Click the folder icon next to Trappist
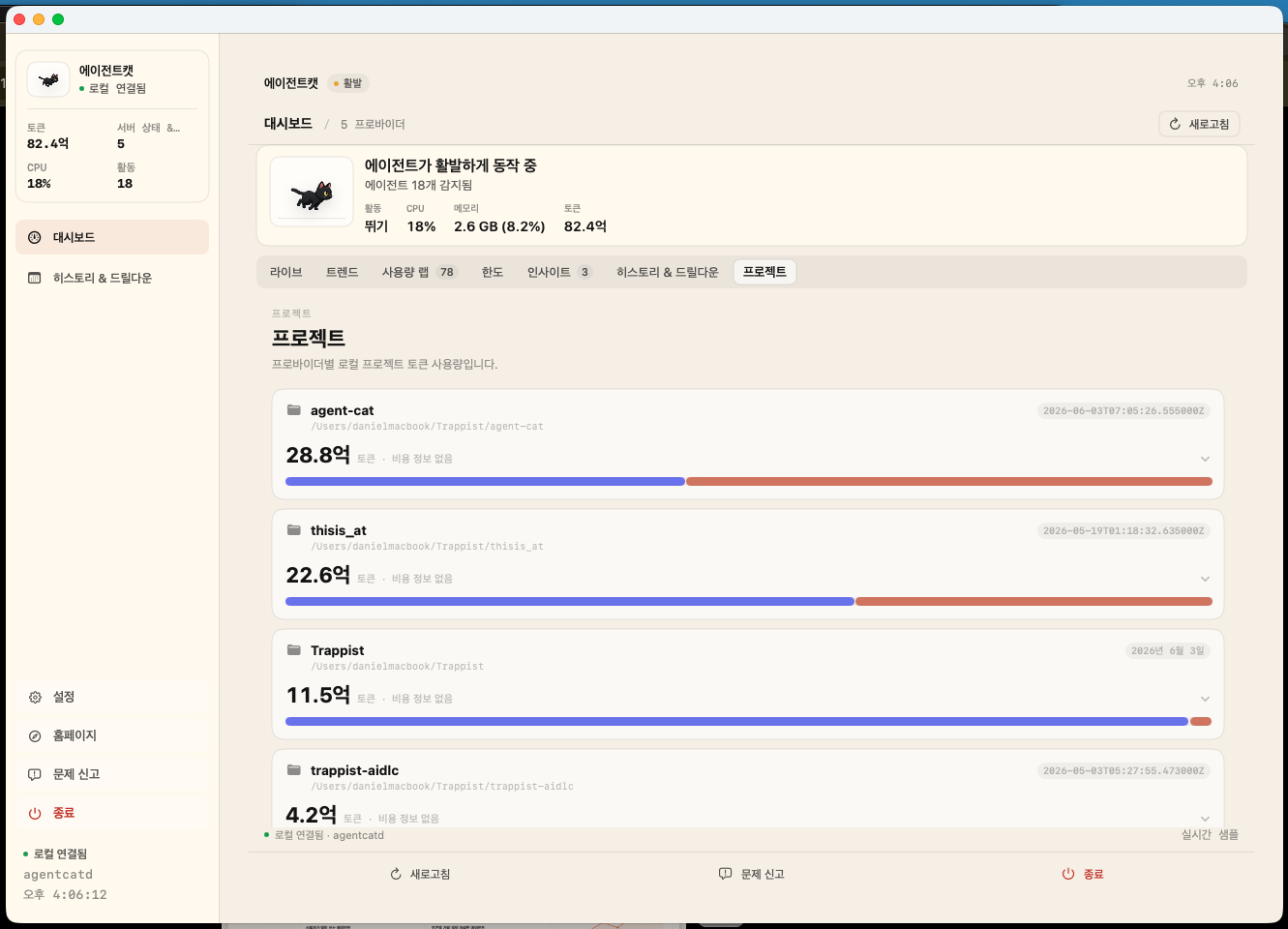 tap(294, 649)
